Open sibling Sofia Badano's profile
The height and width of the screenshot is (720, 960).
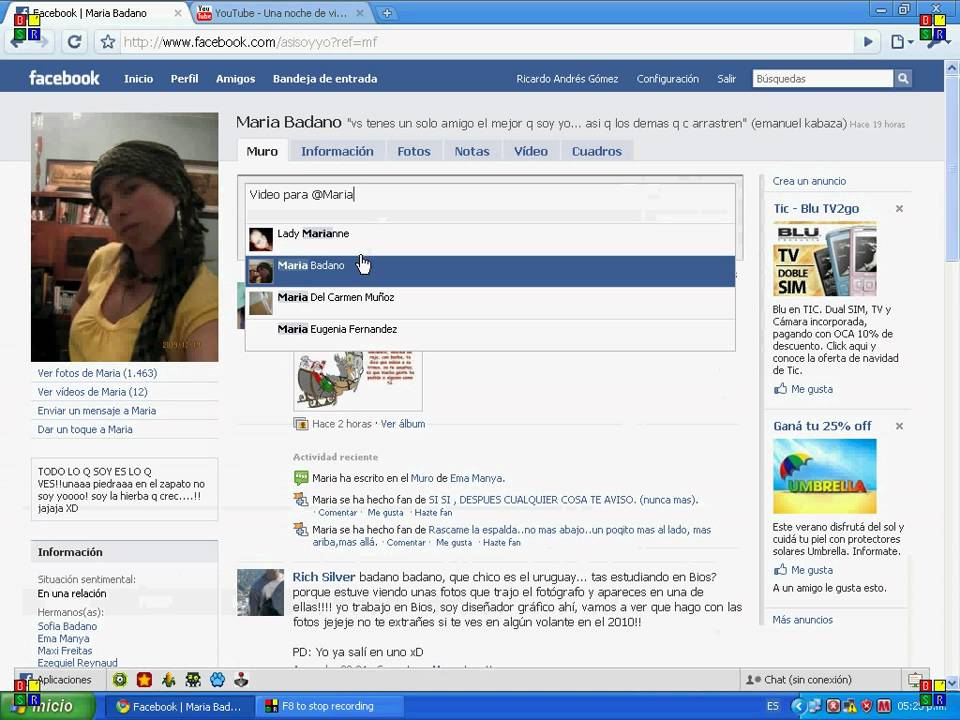67,626
